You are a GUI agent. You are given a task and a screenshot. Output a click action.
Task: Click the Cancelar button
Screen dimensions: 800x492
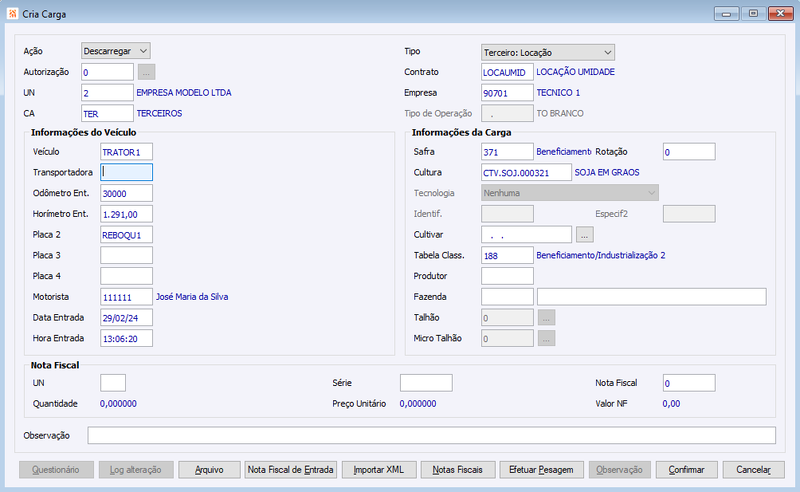(x=754, y=470)
